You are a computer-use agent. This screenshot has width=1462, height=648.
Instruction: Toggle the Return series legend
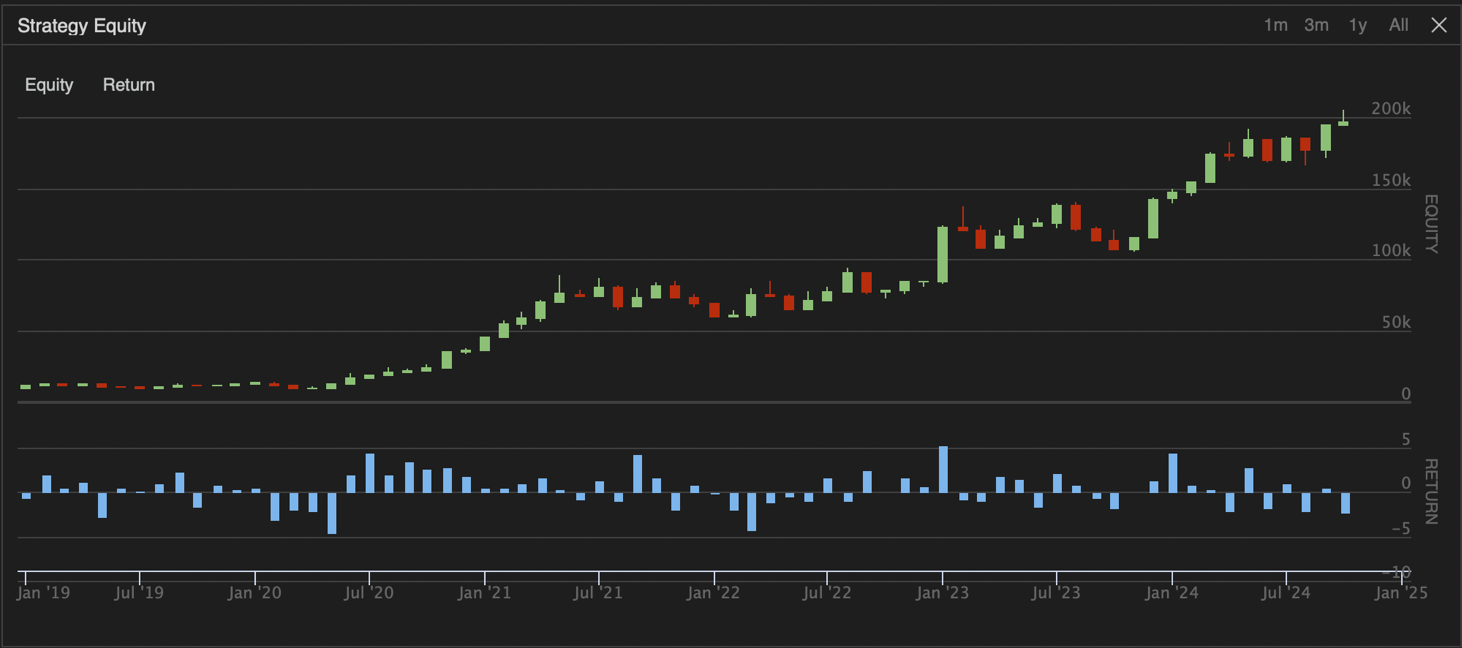point(129,85)
